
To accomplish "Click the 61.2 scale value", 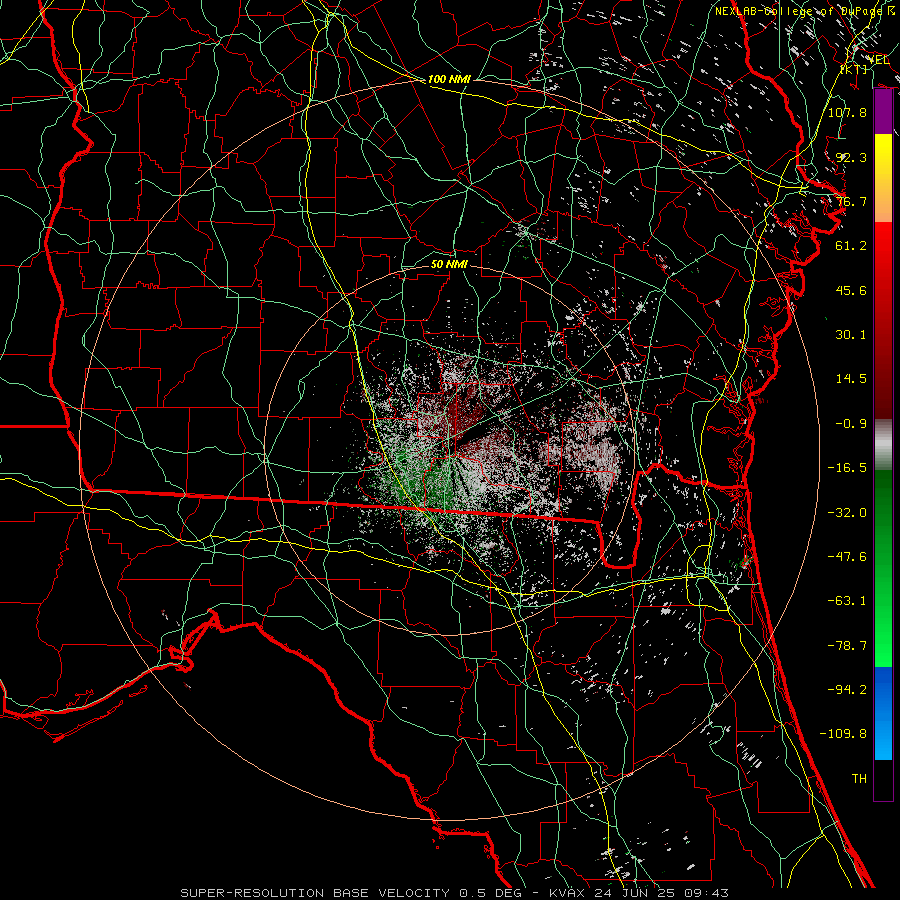I will (851, 246).
